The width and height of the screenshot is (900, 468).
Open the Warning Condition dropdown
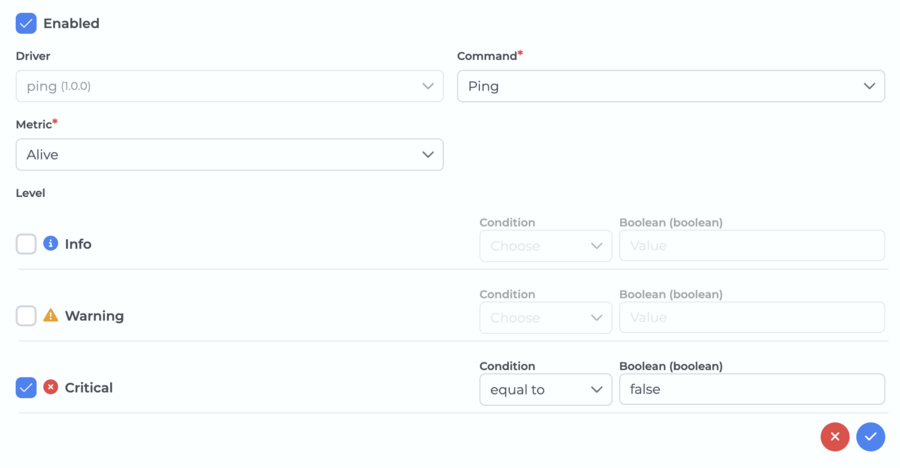point(546,318)
